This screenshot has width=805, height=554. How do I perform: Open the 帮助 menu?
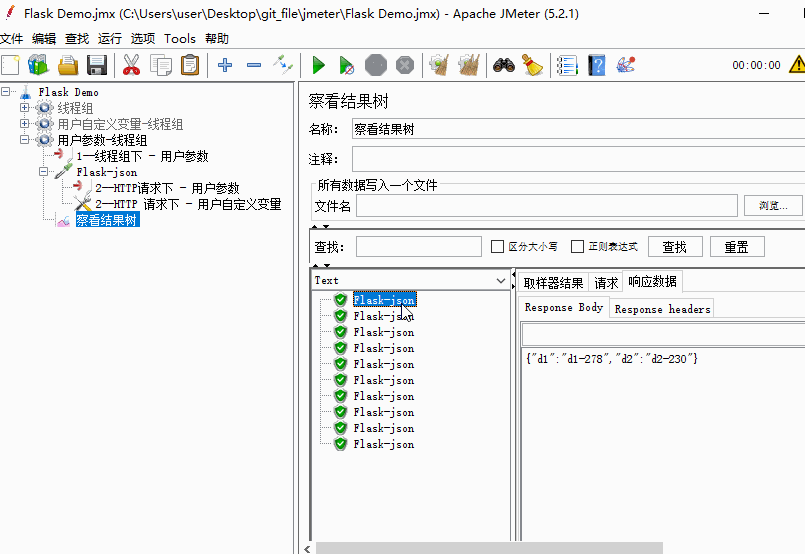(217, 39)
